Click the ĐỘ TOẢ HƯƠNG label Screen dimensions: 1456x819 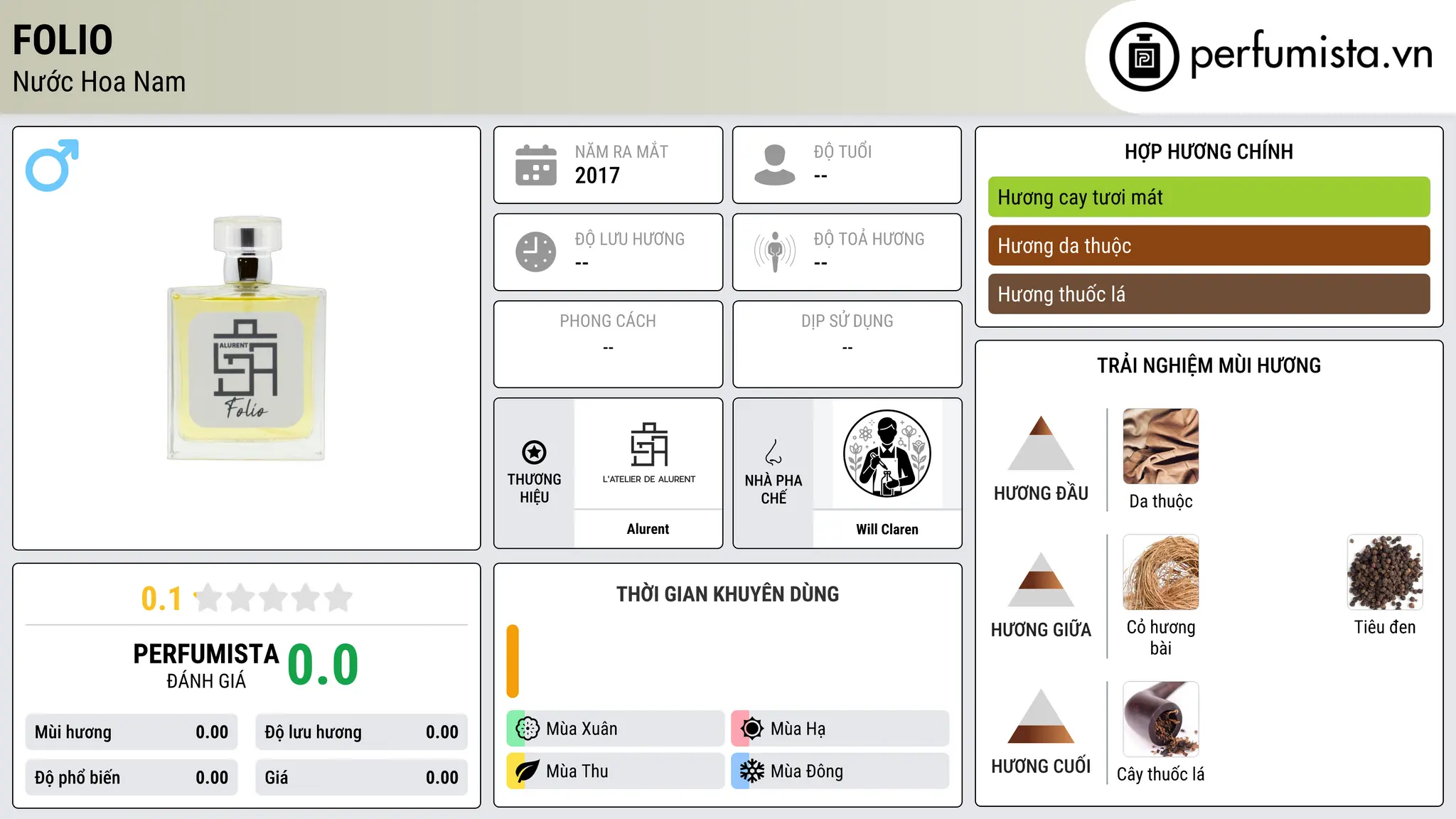(869, 239)
